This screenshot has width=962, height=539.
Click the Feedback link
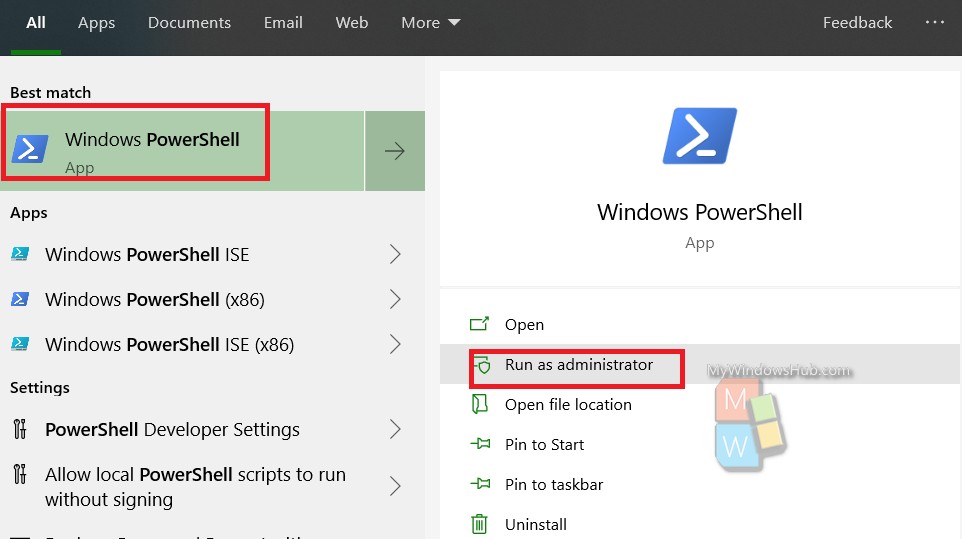(x=857, y=23)
